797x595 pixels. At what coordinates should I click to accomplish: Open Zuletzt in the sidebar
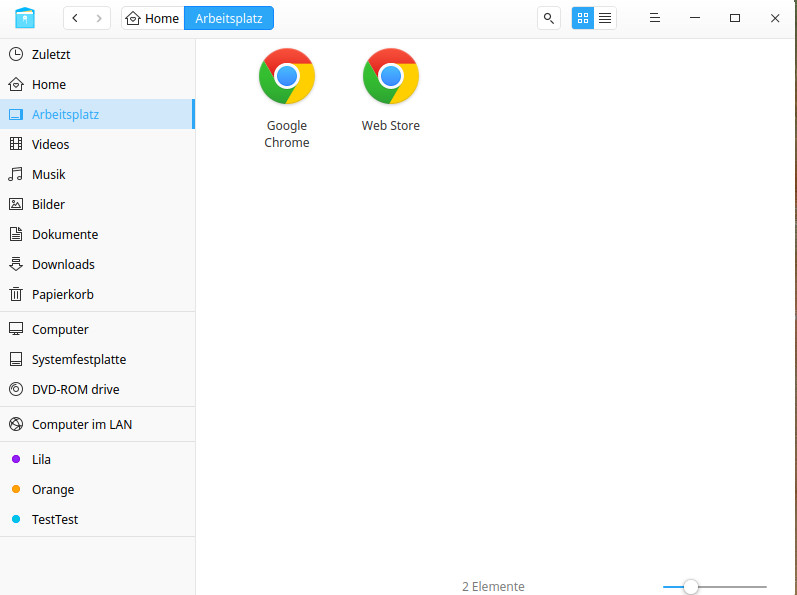click(98, 54)
